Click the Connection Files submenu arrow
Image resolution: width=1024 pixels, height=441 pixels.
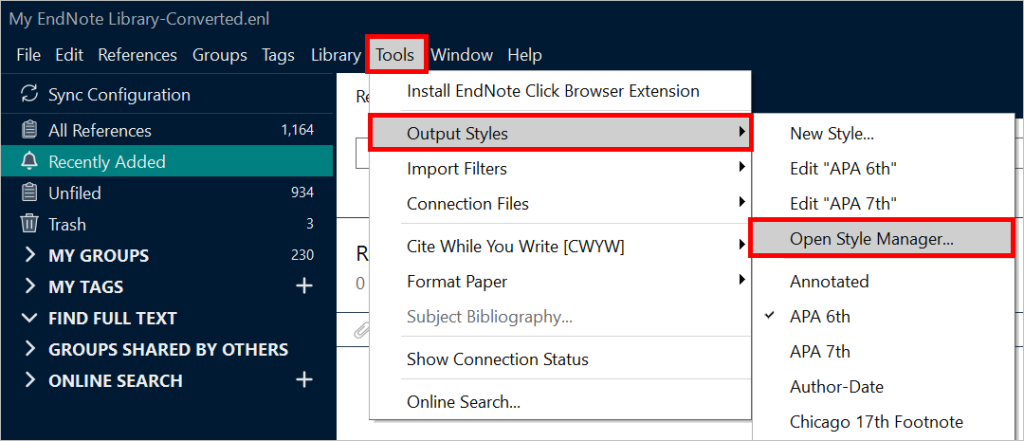[741, 202]
